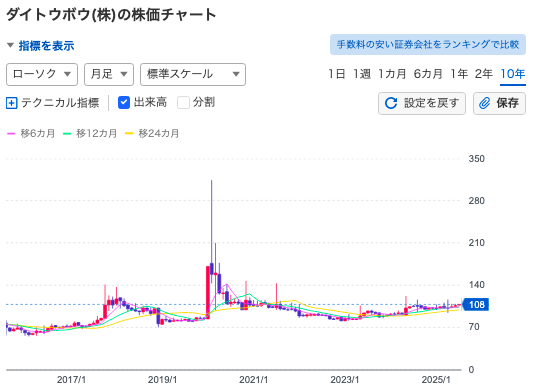Select the 10年 range tab
This screenshot has width=533, height=392.
(x=513, y=74)
